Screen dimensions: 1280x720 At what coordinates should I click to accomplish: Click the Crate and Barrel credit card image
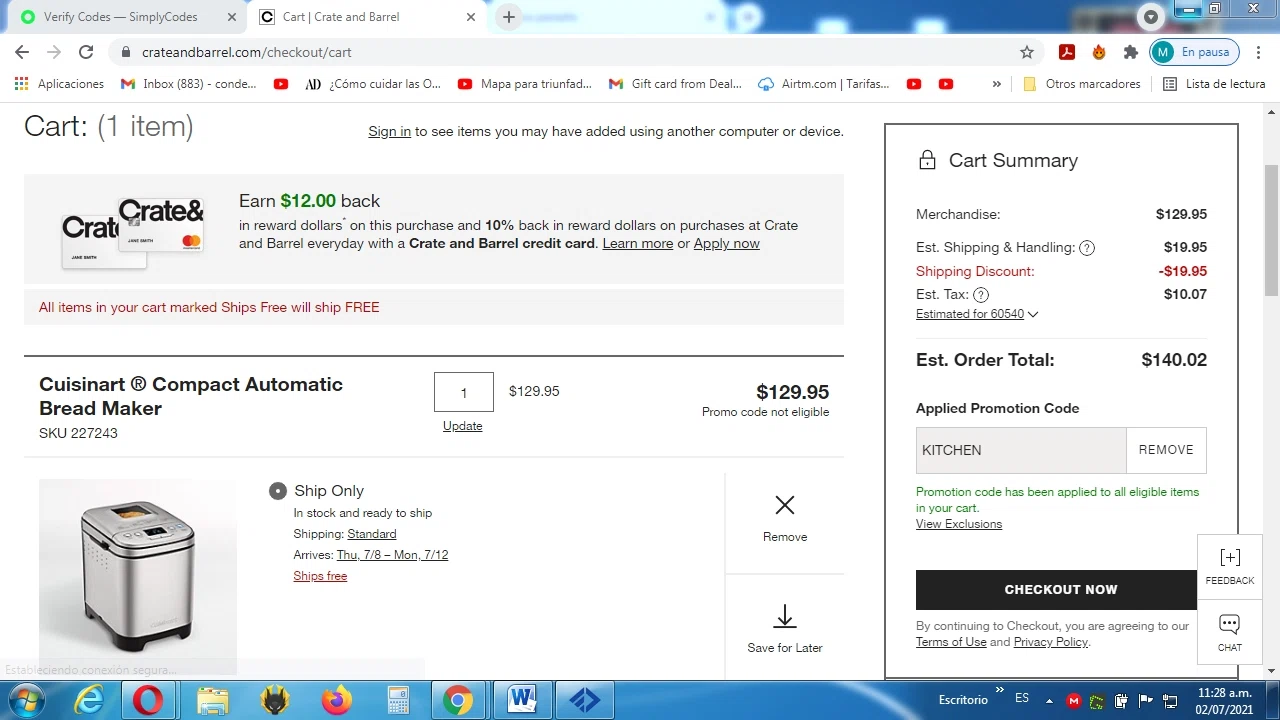point(133,233)
